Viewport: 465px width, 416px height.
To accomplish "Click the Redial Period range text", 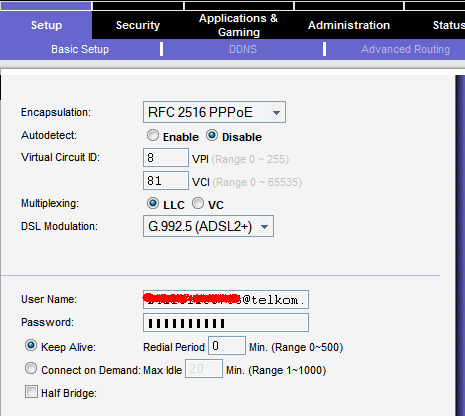I will coord(296,348).
